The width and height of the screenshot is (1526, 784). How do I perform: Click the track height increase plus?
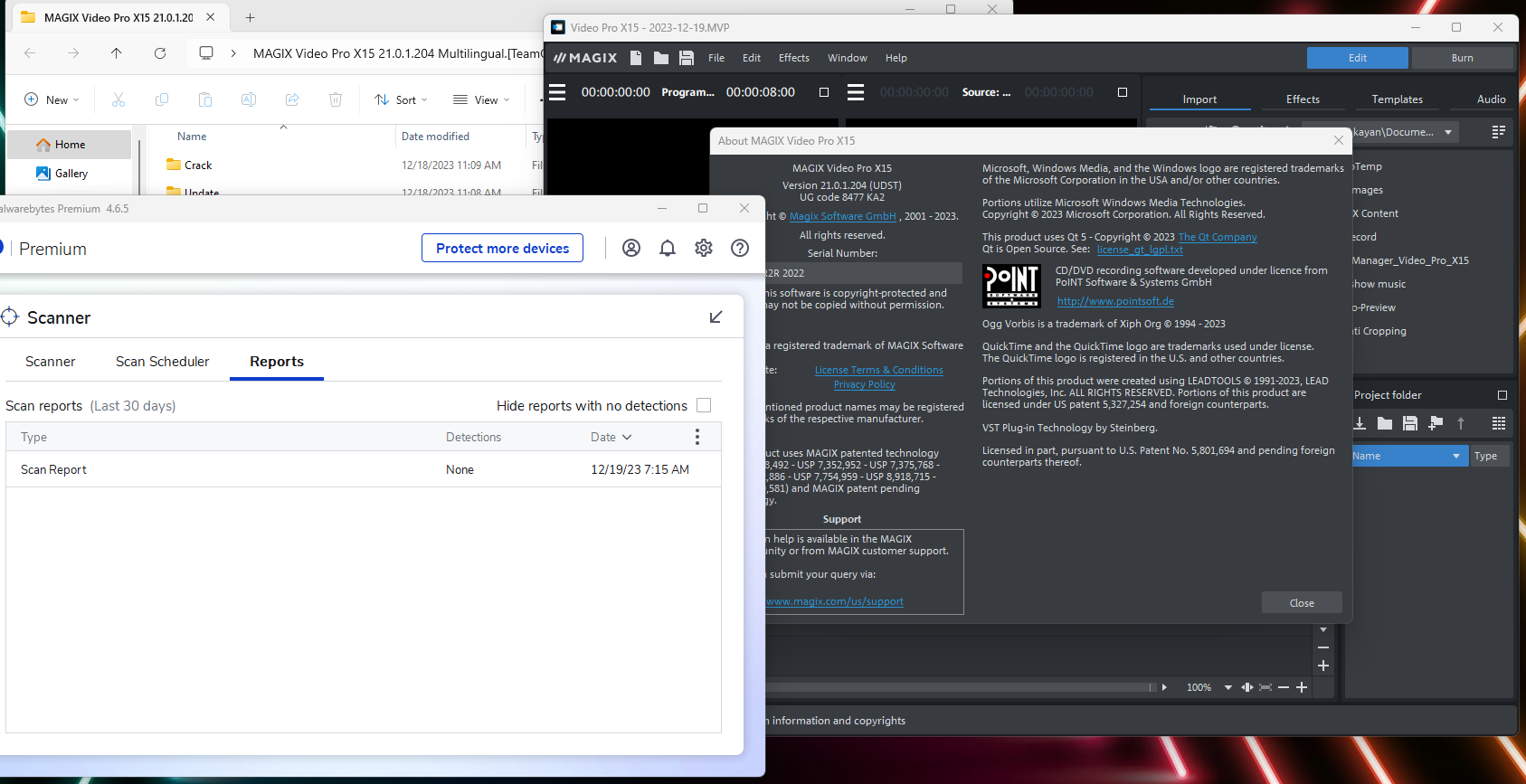[x=1323, y=666]
